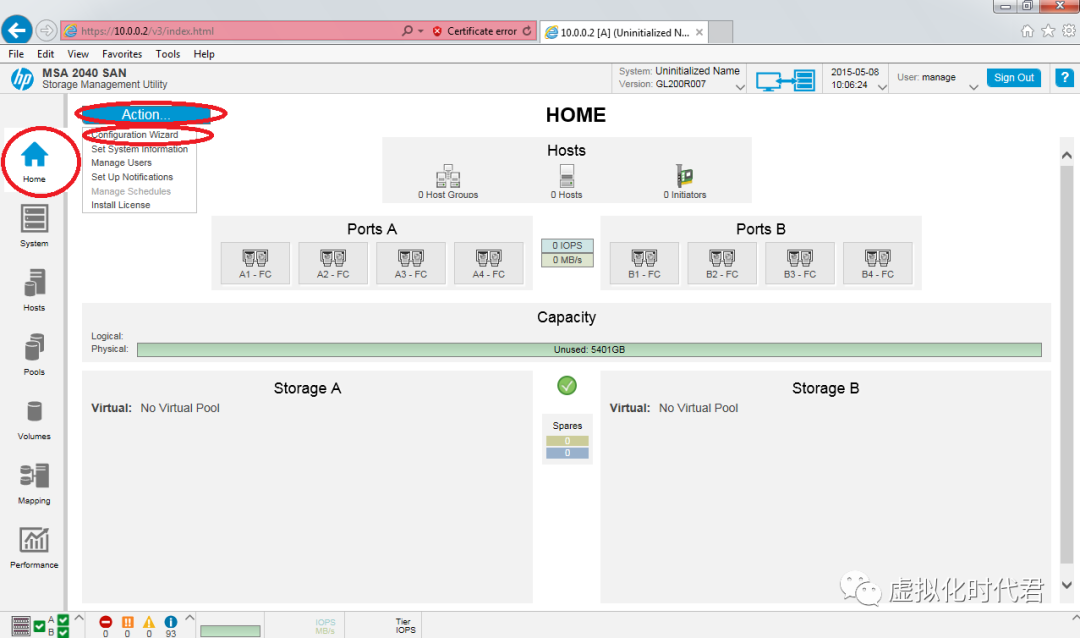Click the 0 Host Groups icon

tap(448, 176)
